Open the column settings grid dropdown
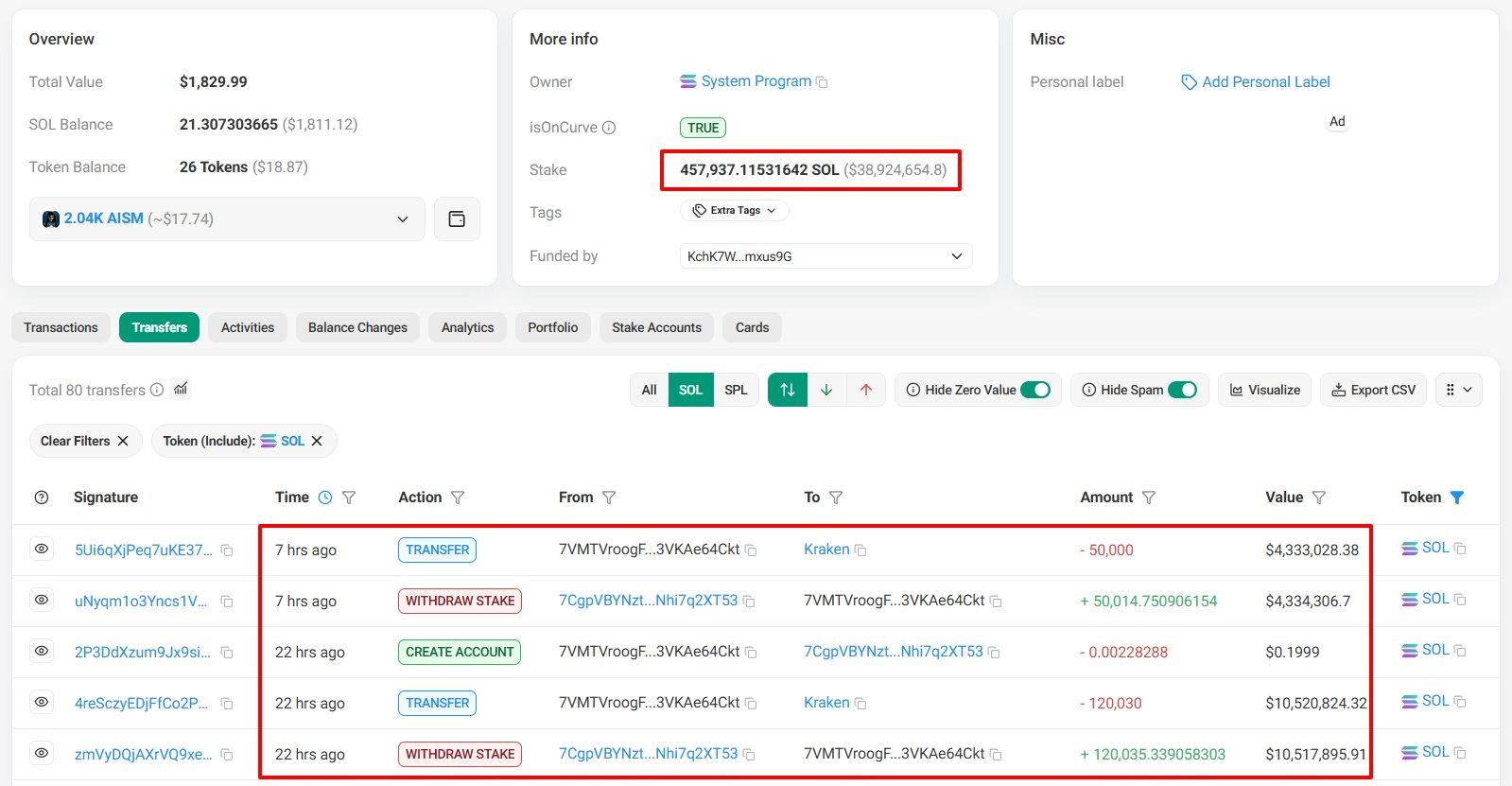1512x786 pixels. coord(1458,390)
